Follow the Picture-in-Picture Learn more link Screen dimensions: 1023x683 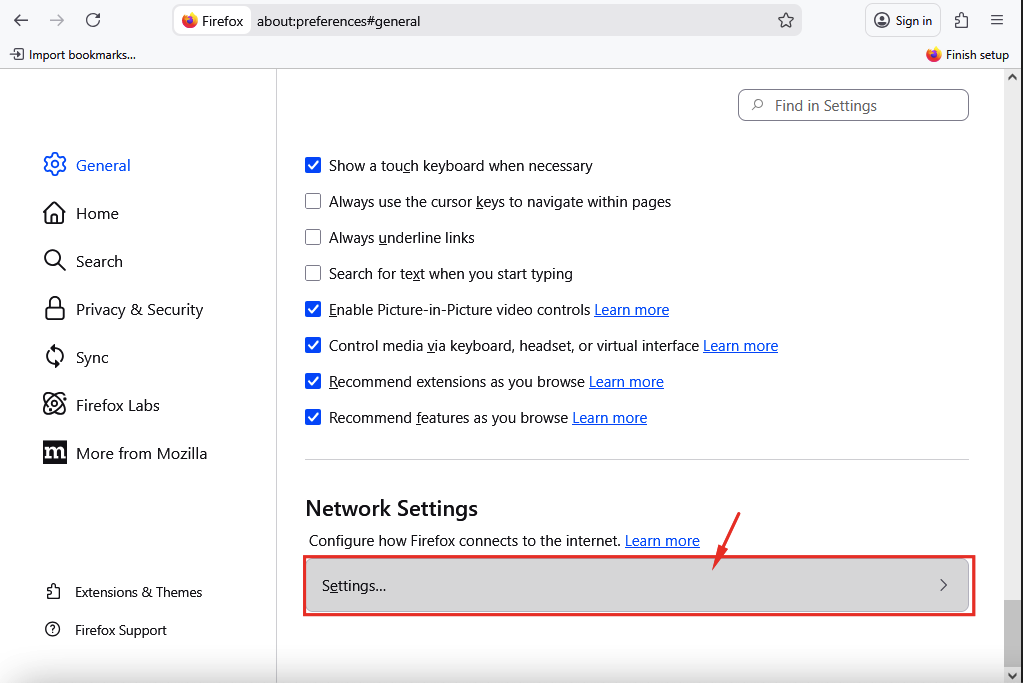click(x=631, y=309)
